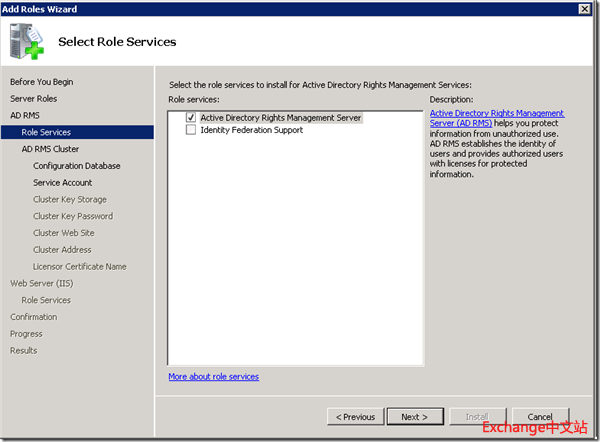
Task: Uncheck Active Directory Rights Management Server checkbox
Action: [190, 117]
